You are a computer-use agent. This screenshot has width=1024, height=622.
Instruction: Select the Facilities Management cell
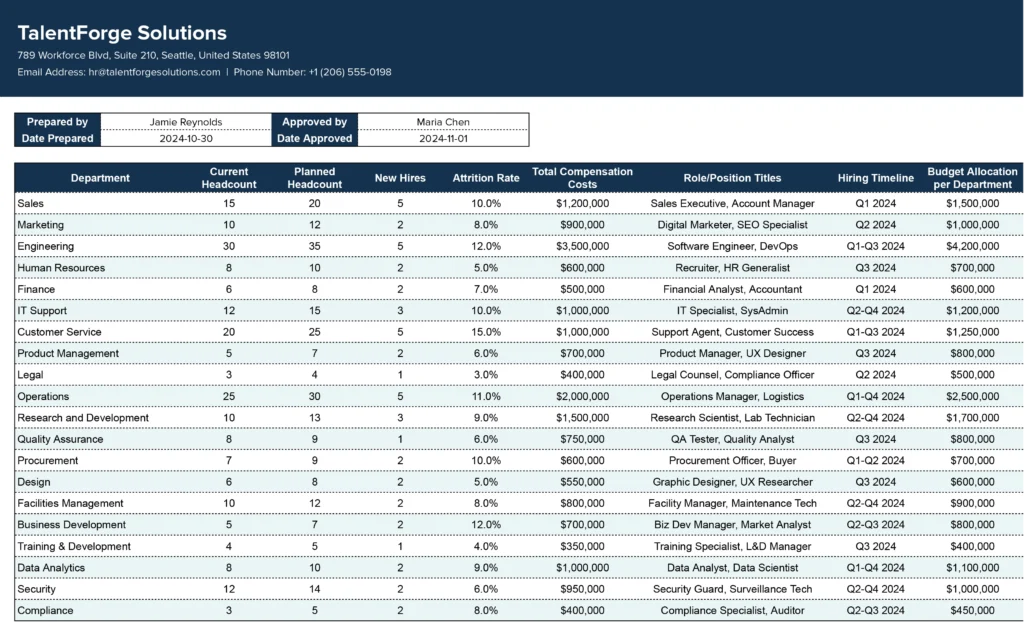coord(100,503)
